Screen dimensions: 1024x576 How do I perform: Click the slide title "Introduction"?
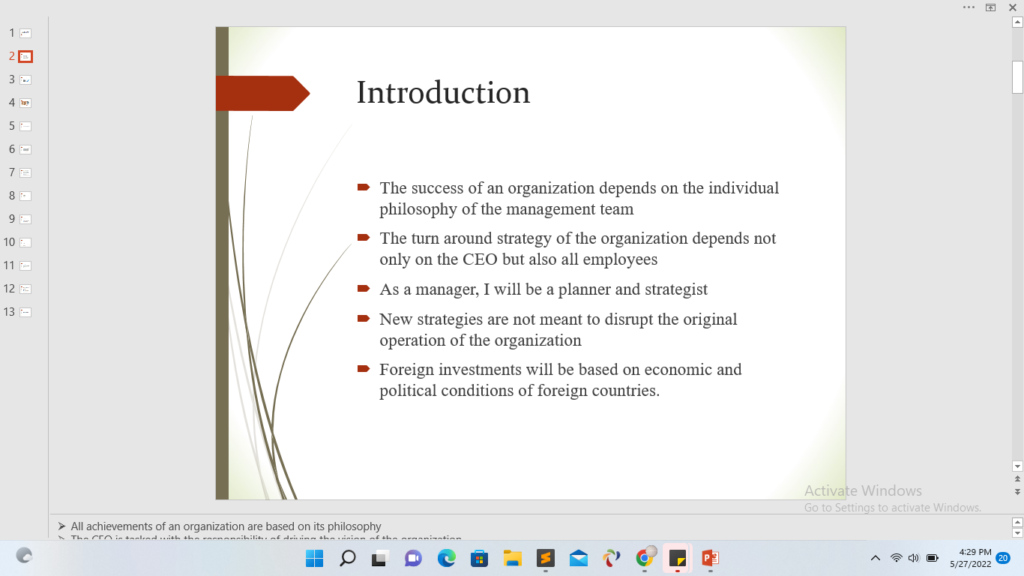(x=443, y=93)
